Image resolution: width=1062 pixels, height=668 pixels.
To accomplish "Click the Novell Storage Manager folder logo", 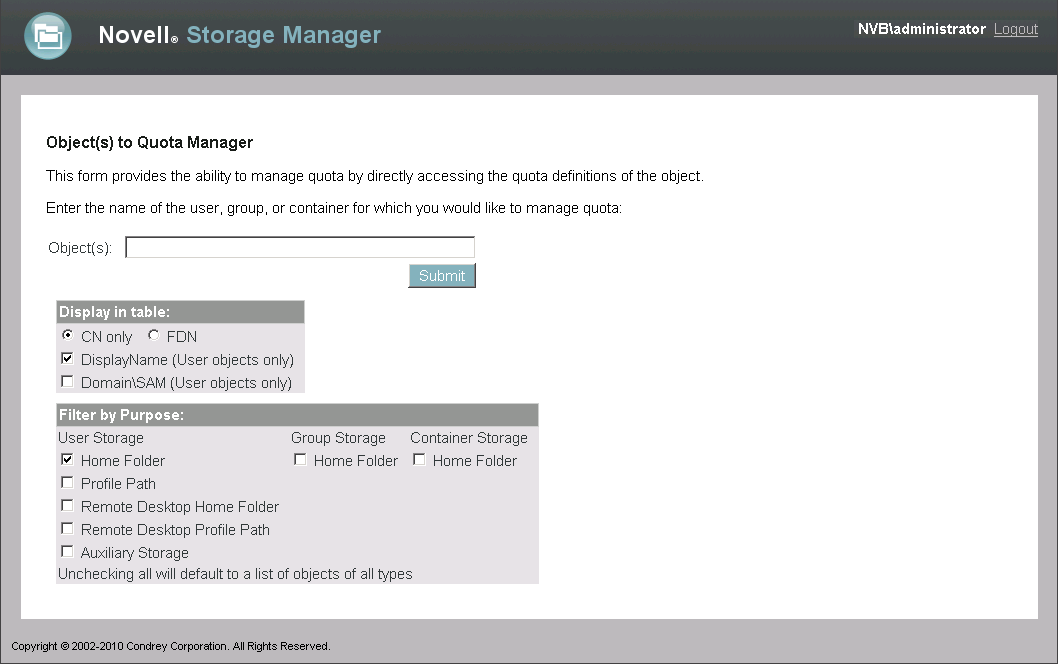I will point(47,36).
